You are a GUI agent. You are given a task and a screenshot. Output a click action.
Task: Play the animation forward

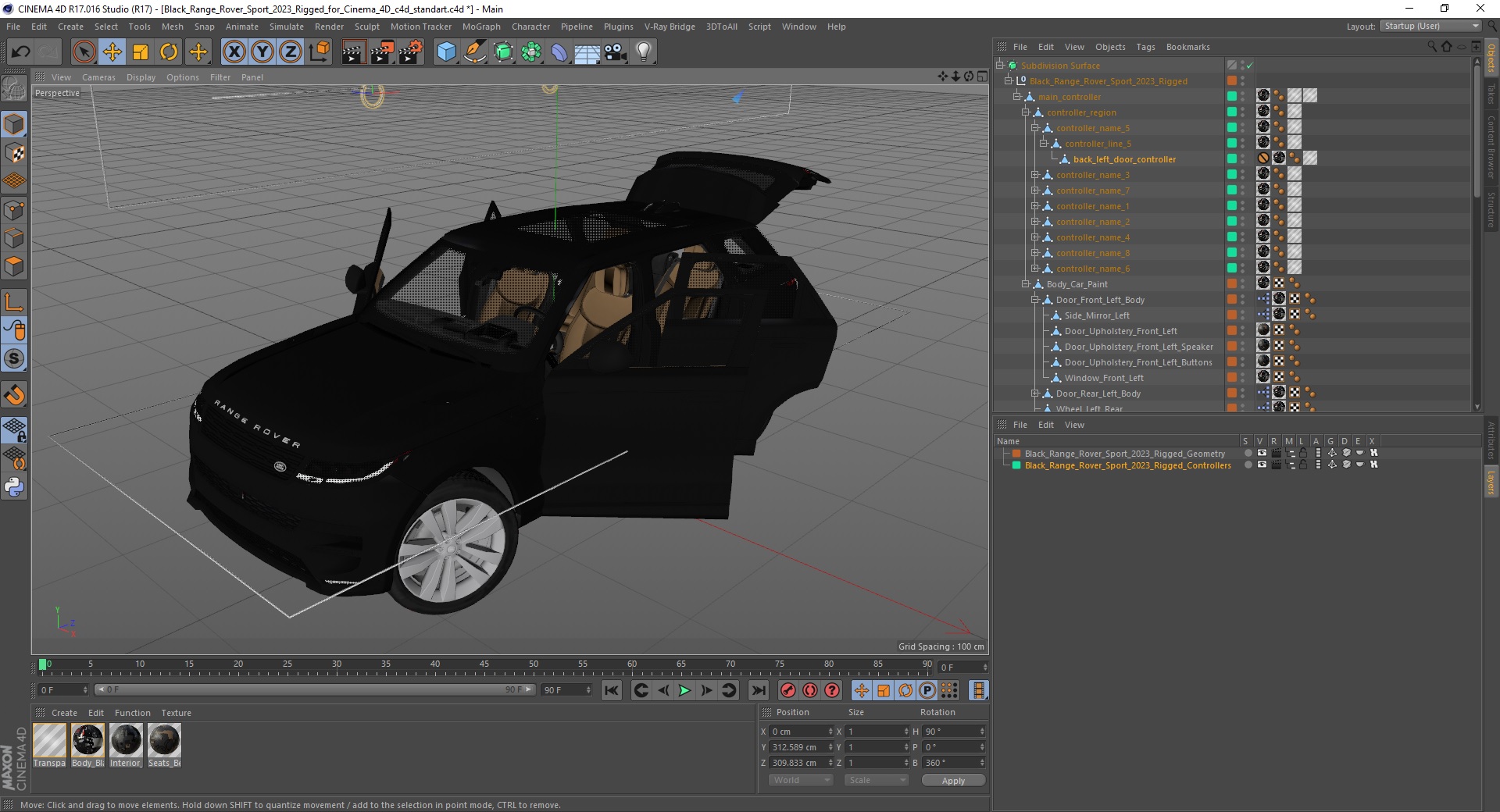[684, 690]
